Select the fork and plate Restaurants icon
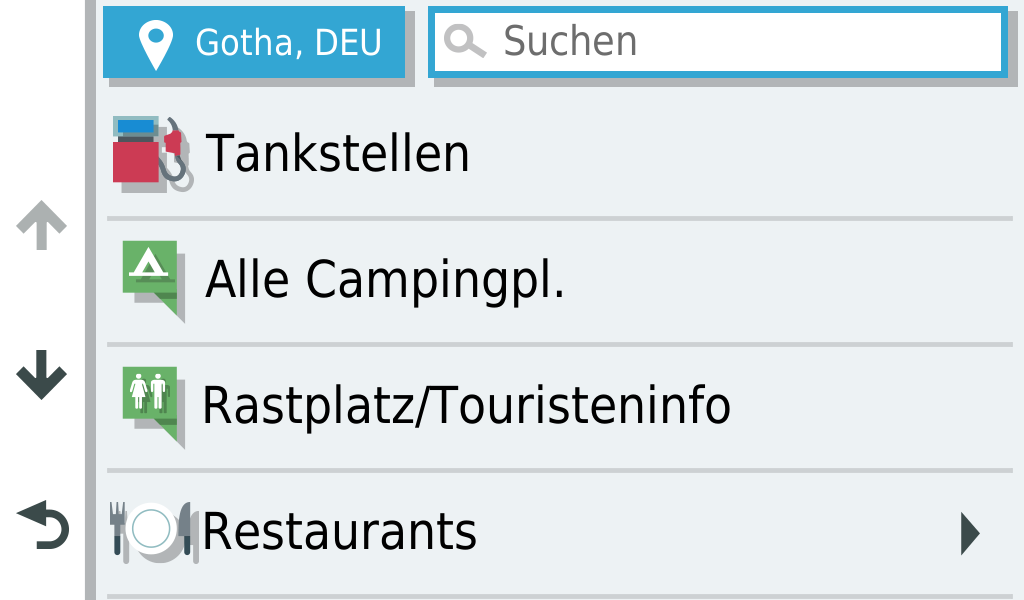The height and width of the screenshot is (600, 1024). [x=151, y=530]
